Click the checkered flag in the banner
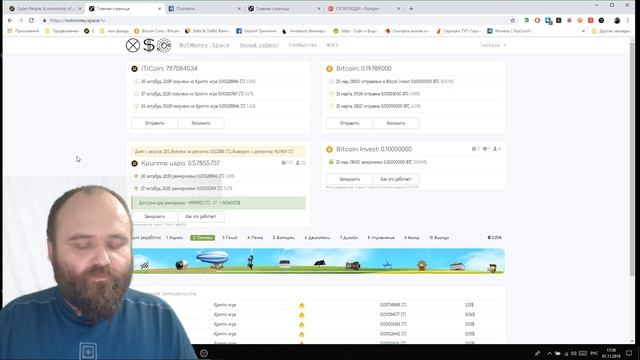This screenshot has height=360, width=640. tap(144, 265)
